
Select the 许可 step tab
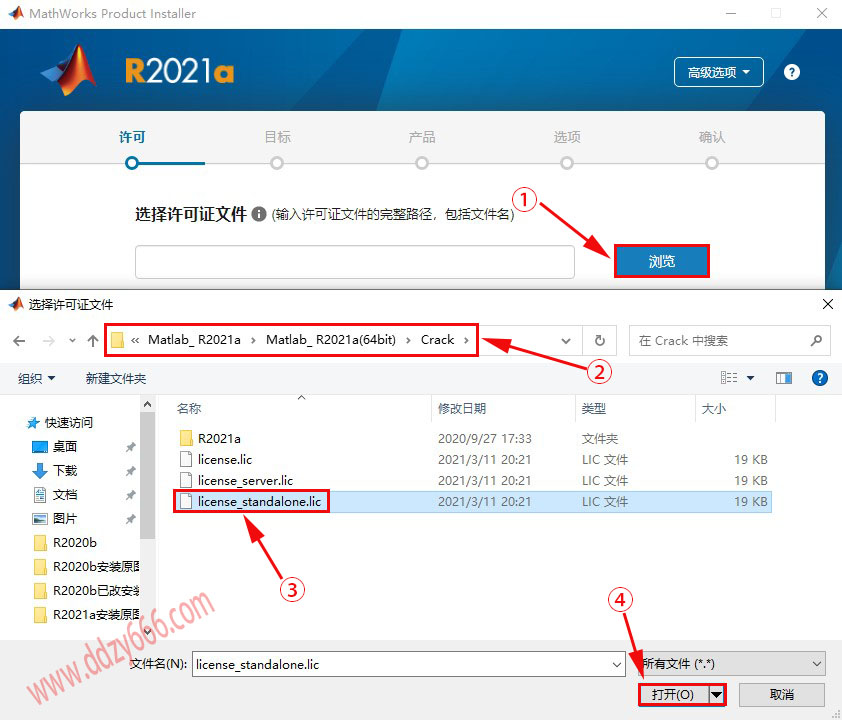[132, 137]
